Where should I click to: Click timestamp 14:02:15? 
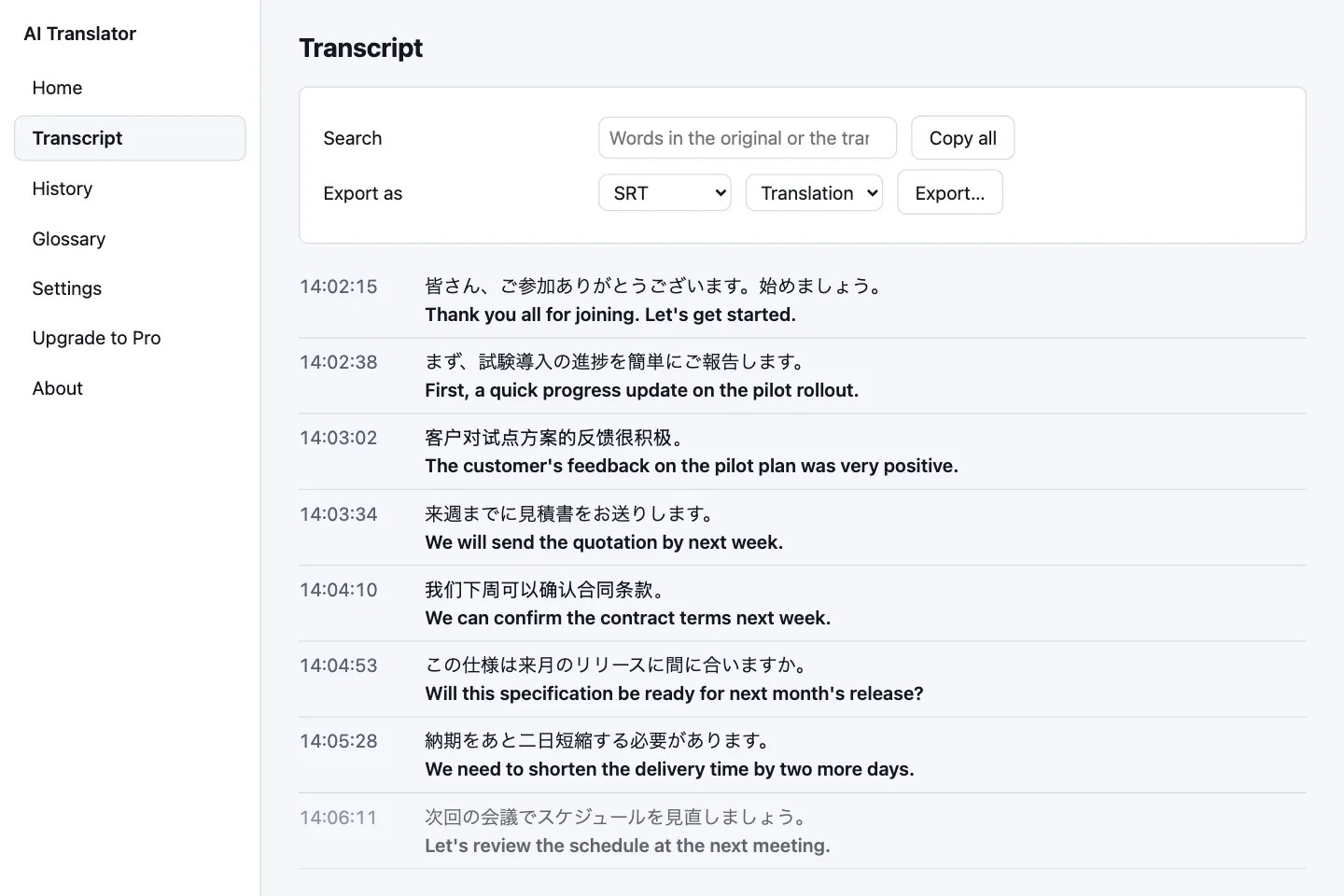(339, 287)
